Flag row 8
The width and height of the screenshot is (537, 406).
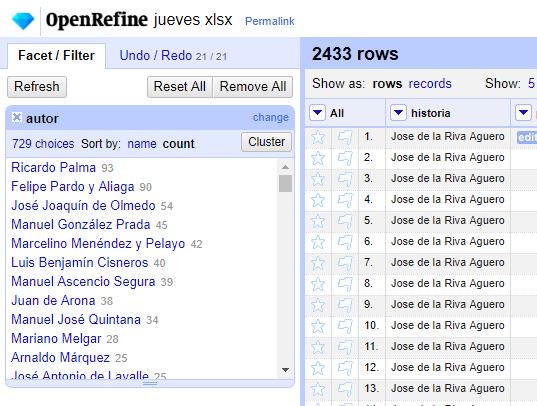point(345,284)
